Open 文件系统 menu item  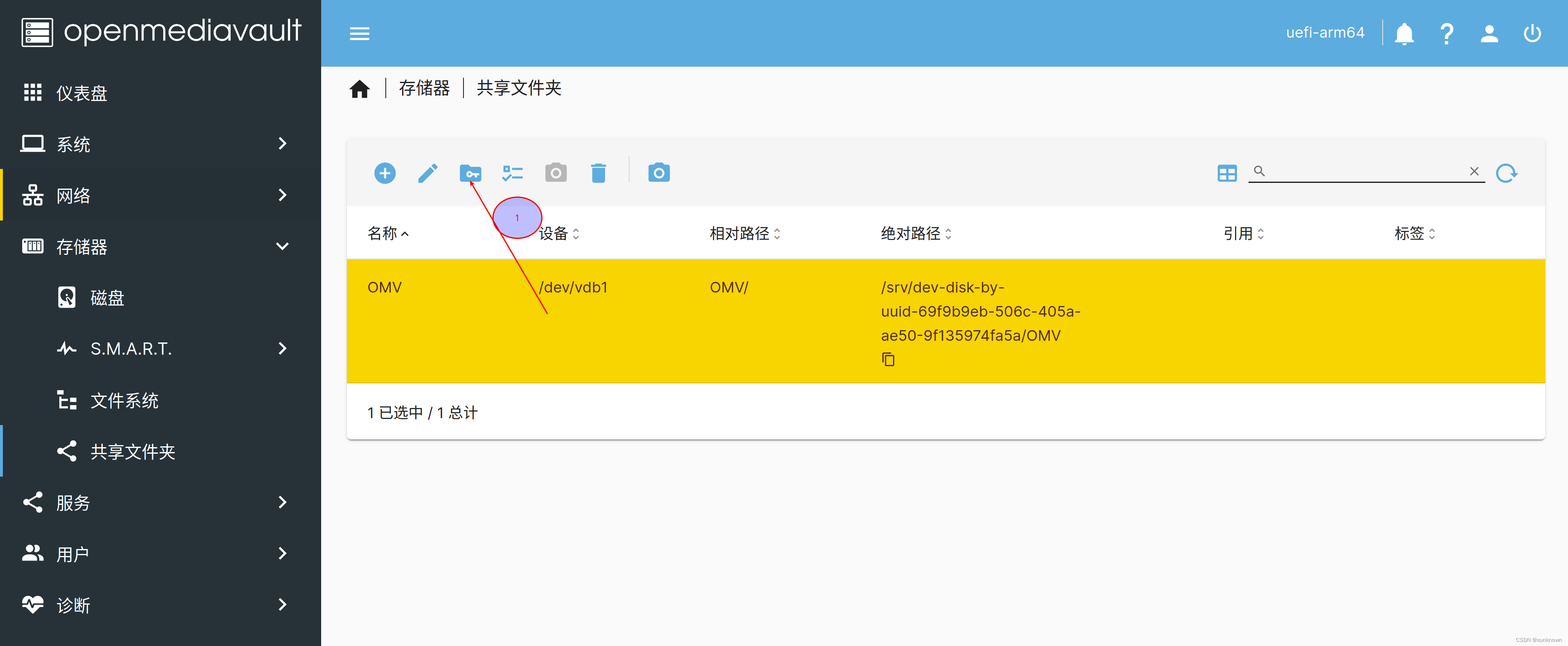(x=125, y=401)
